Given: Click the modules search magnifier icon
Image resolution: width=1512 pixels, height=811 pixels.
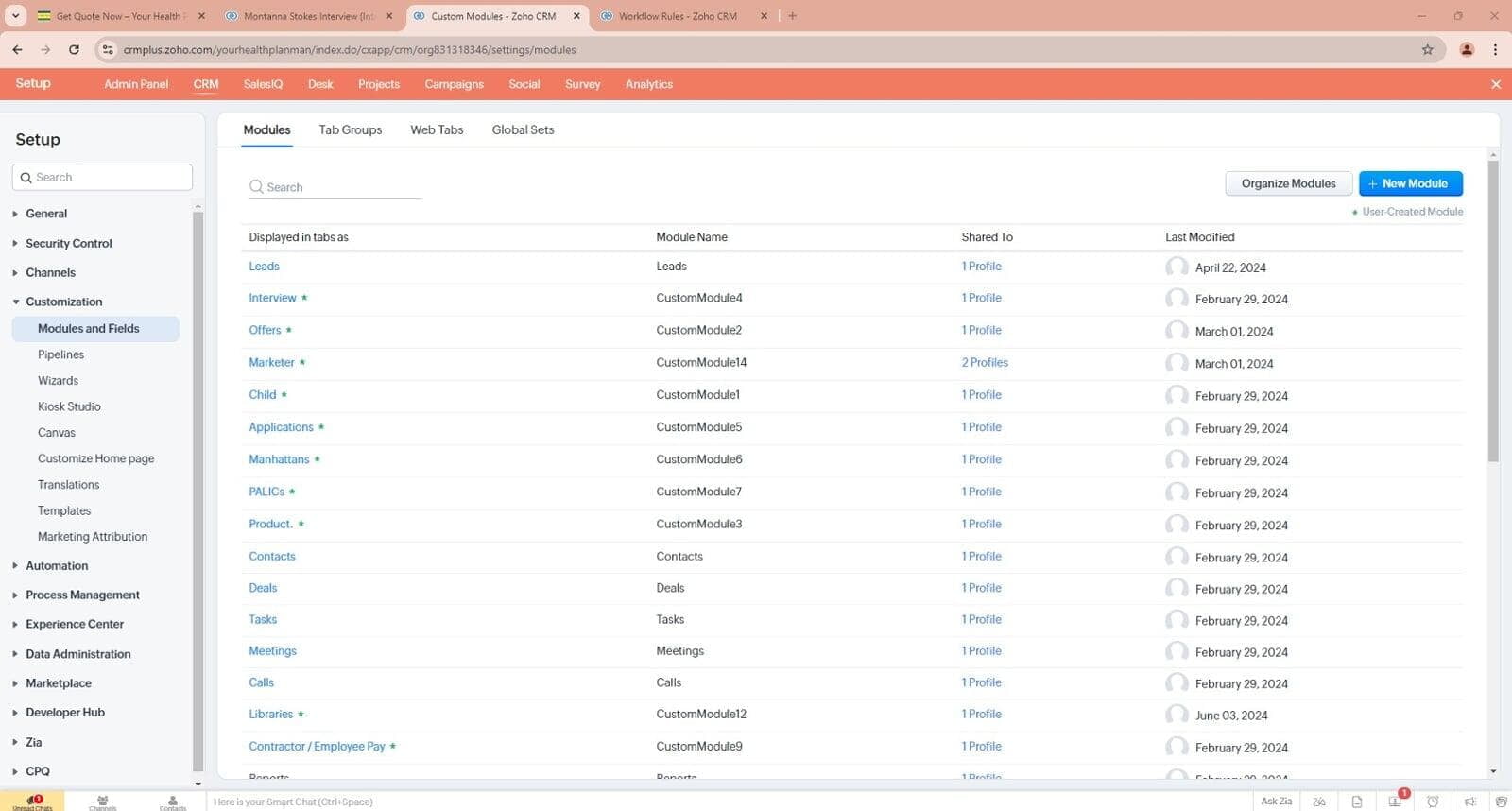Looking at the screenshot, I should [256, 187].
